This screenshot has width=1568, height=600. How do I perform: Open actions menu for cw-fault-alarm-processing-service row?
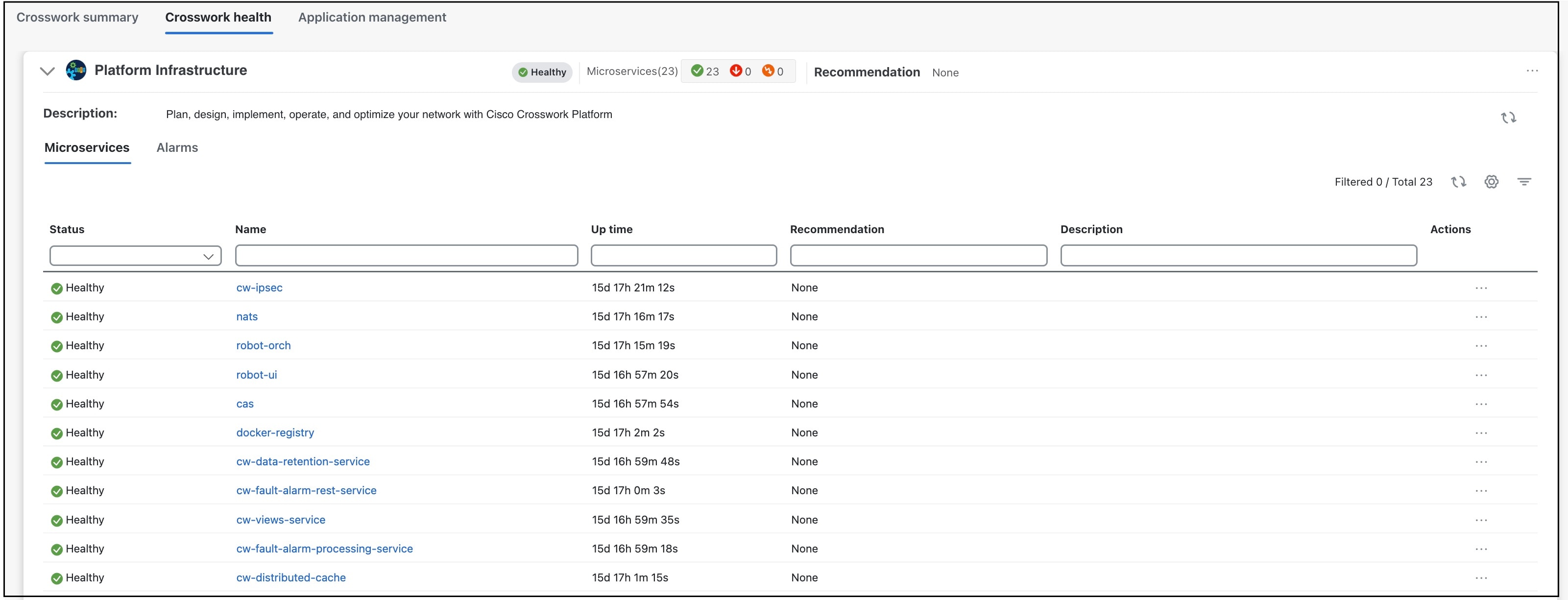tap(1481, 549)
